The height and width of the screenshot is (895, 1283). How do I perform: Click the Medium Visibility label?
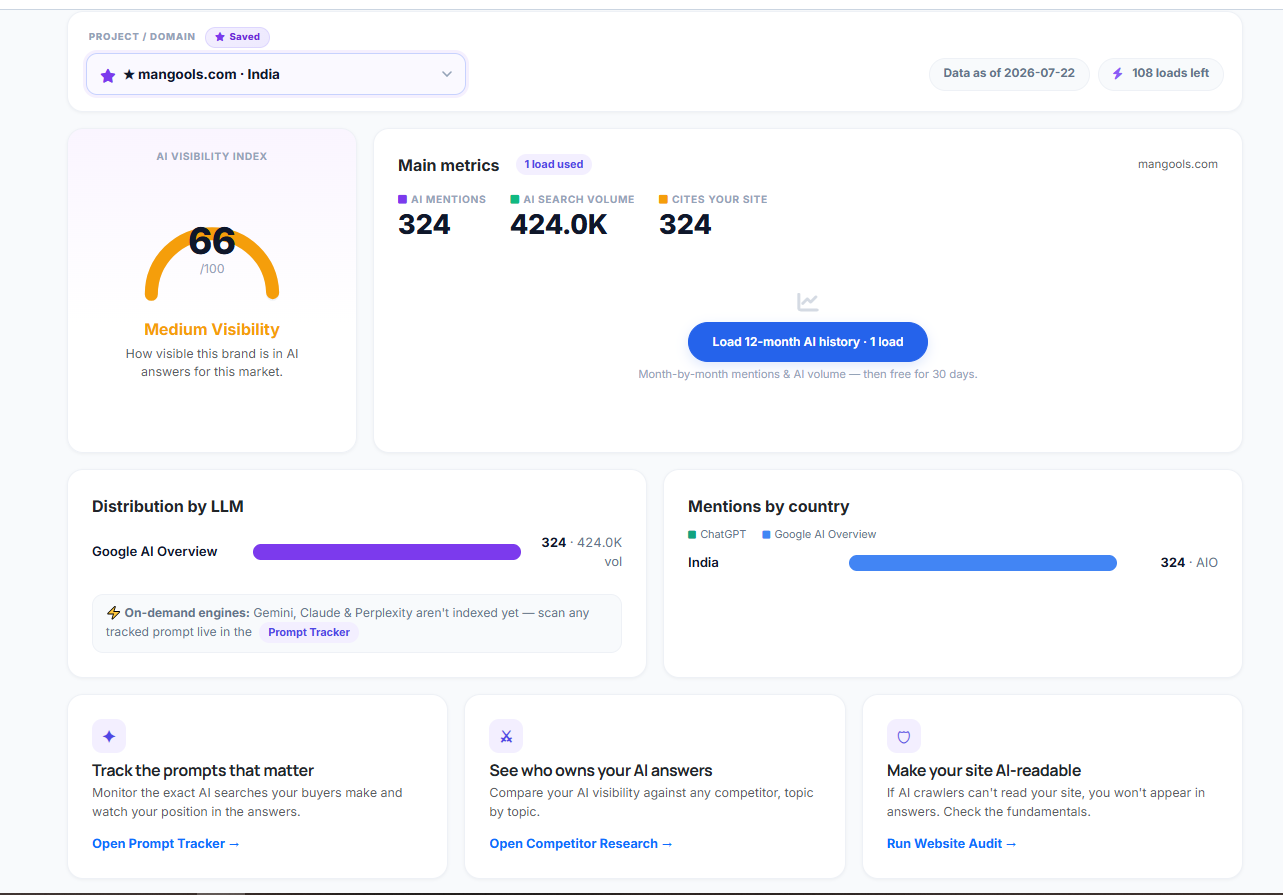coord(212,329)
